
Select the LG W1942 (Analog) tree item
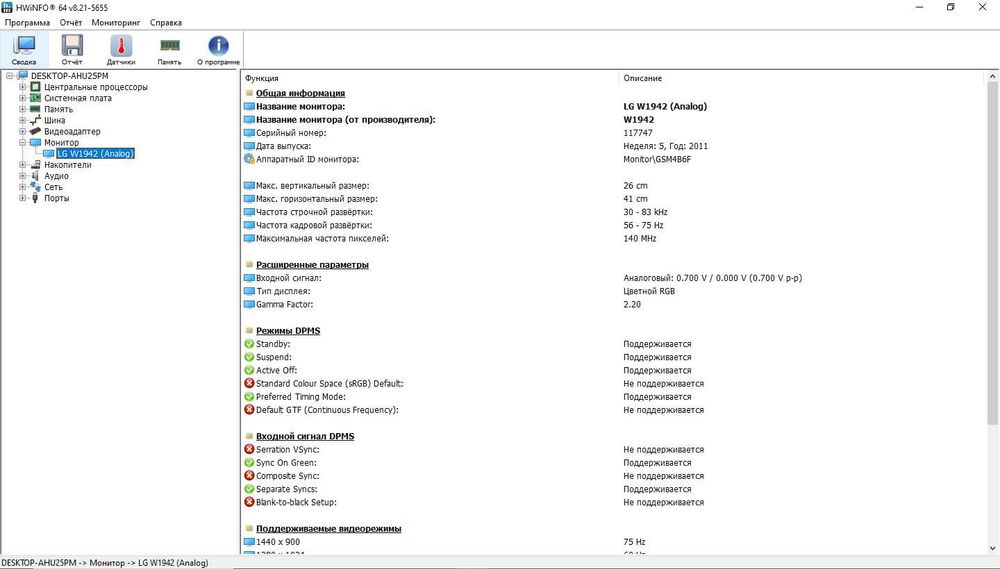[96, 154]
